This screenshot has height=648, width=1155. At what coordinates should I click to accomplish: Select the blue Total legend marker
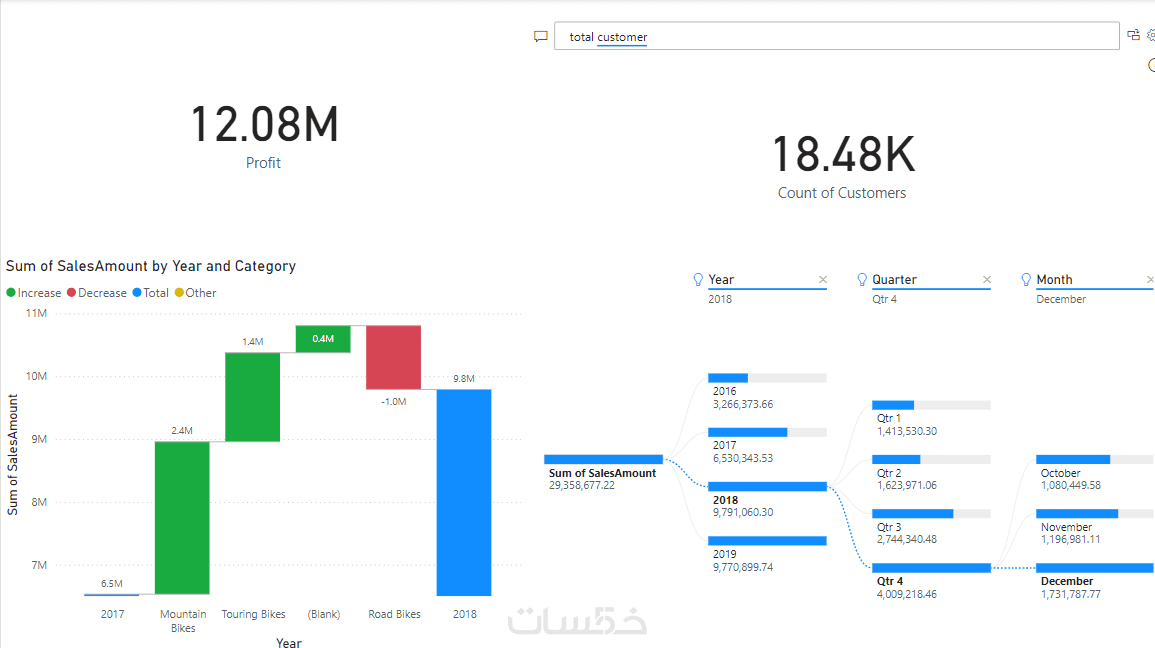(137, 292)
